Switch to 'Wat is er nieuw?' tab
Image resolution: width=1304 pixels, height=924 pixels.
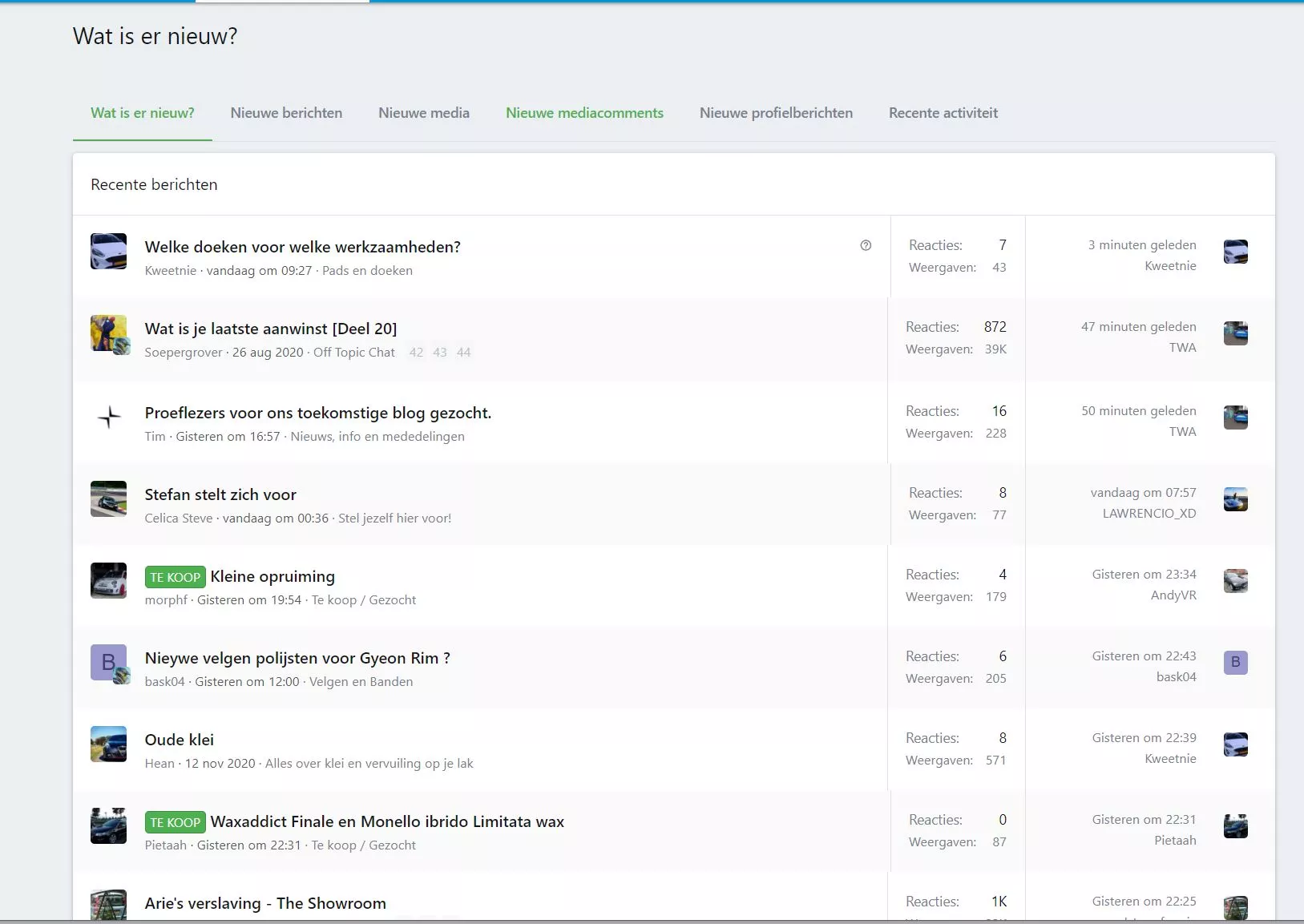coord(143,113)
